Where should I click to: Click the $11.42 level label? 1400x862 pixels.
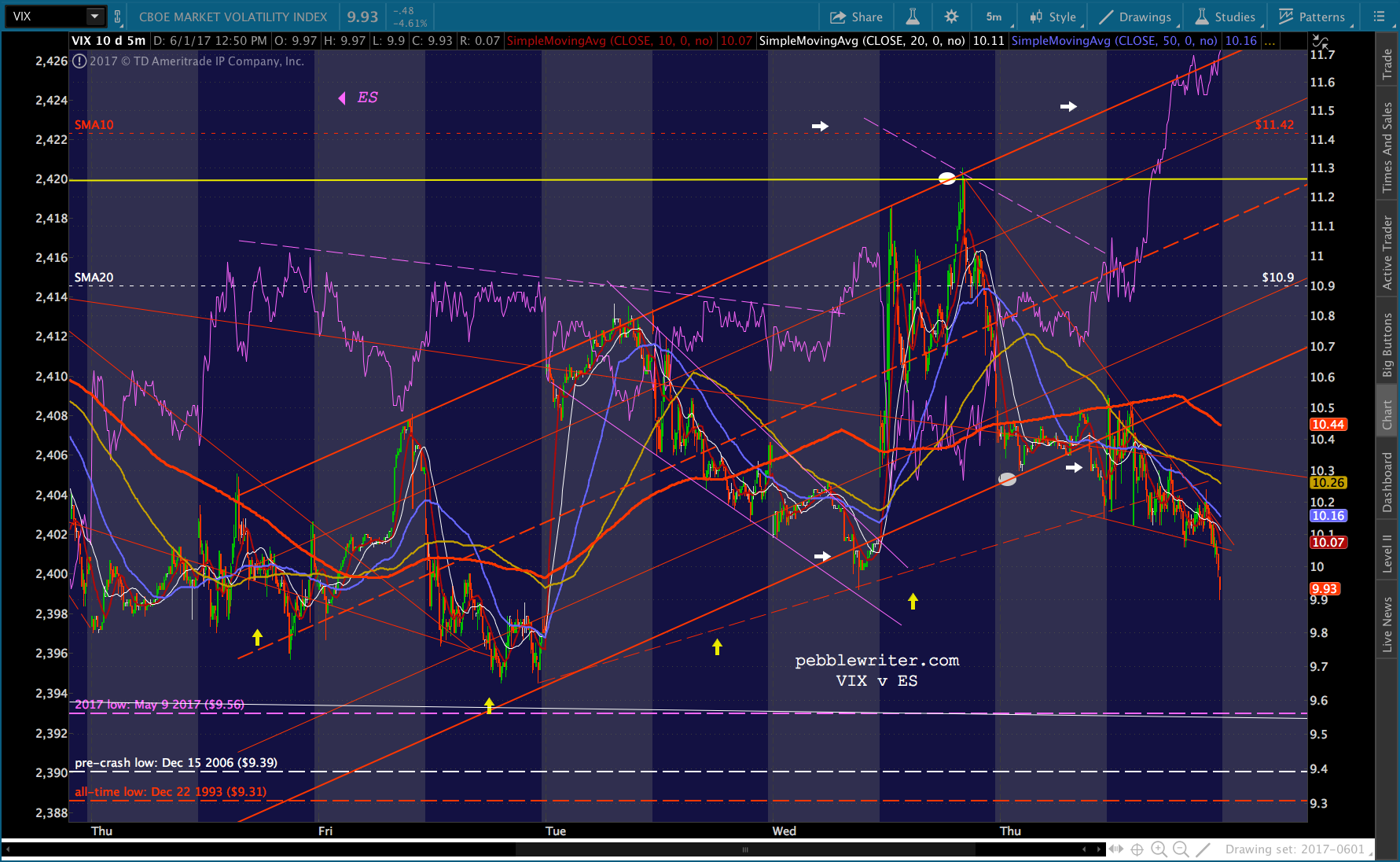[1274, 125]
